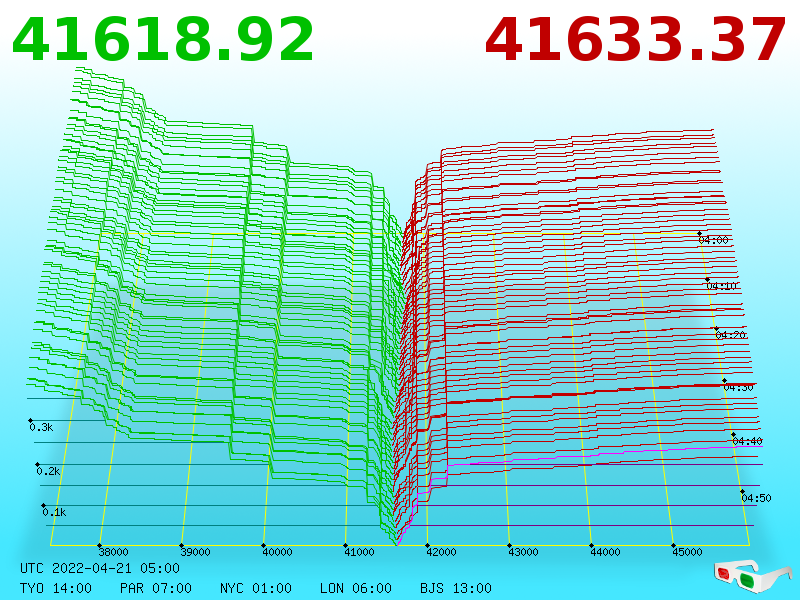Click the 42000 price axis label

pos(441,552)
